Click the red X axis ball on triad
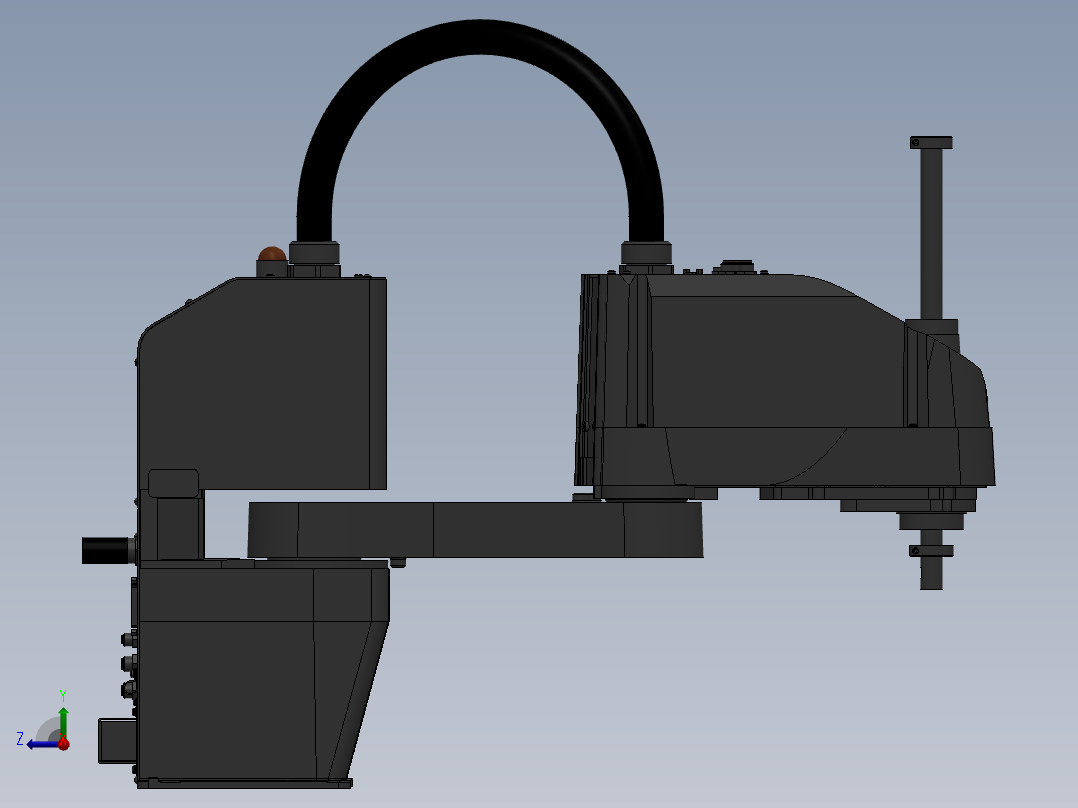Image resolution: width=1078 pixels, height=808 pixels. [x=64, y=743]
